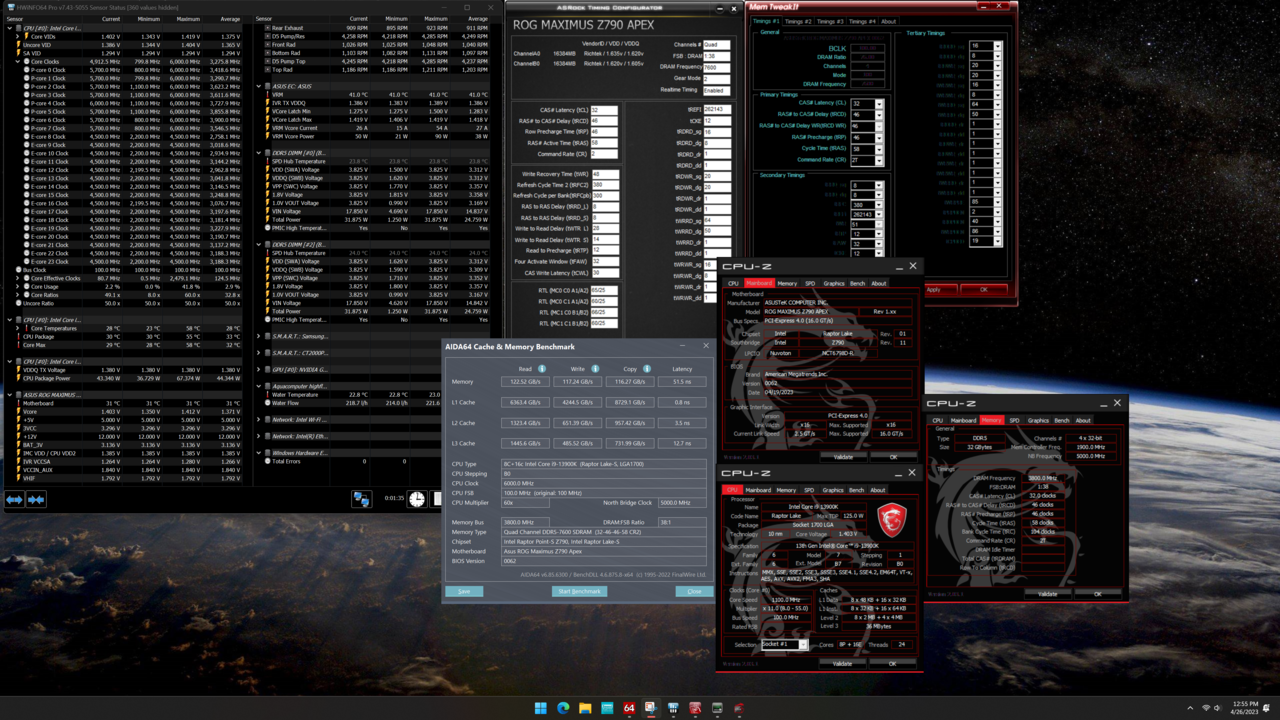Click the info icon next to Read
This screenshot has width=1280, height=720.
542,369
